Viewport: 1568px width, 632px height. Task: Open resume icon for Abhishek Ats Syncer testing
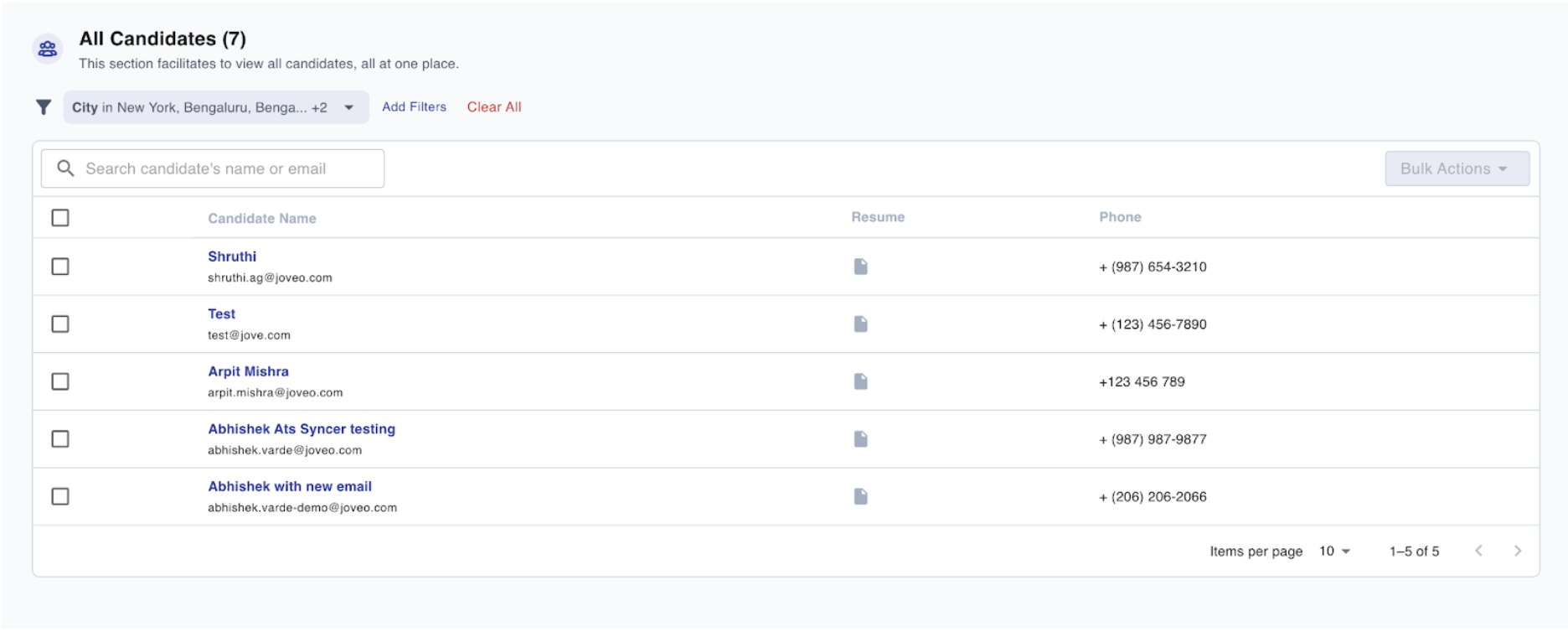point(860,439)
